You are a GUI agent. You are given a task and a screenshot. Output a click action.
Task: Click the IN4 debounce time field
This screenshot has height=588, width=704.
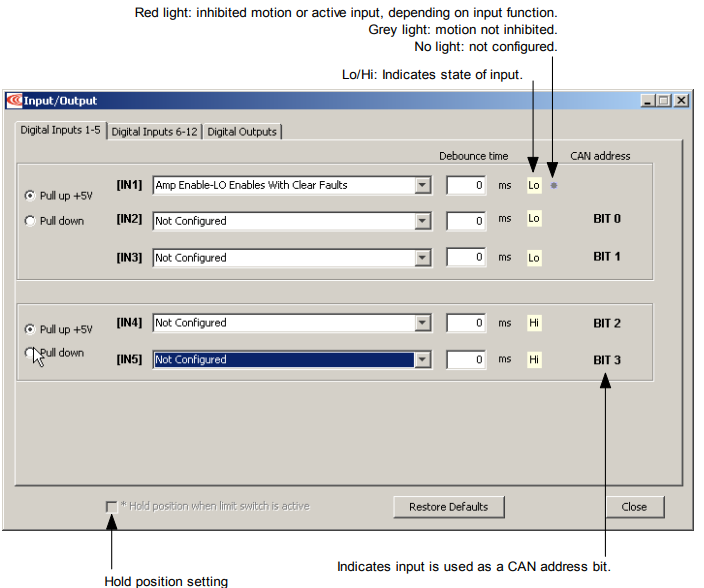466,323
